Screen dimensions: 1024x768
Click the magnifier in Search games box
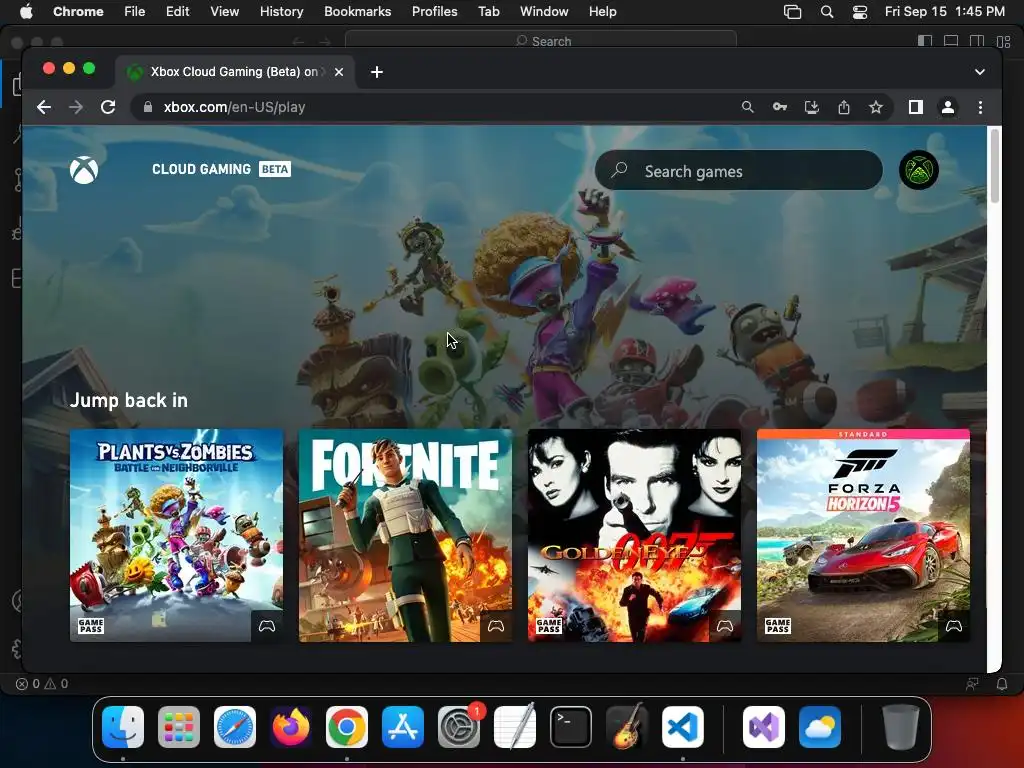tap(619, 170)
